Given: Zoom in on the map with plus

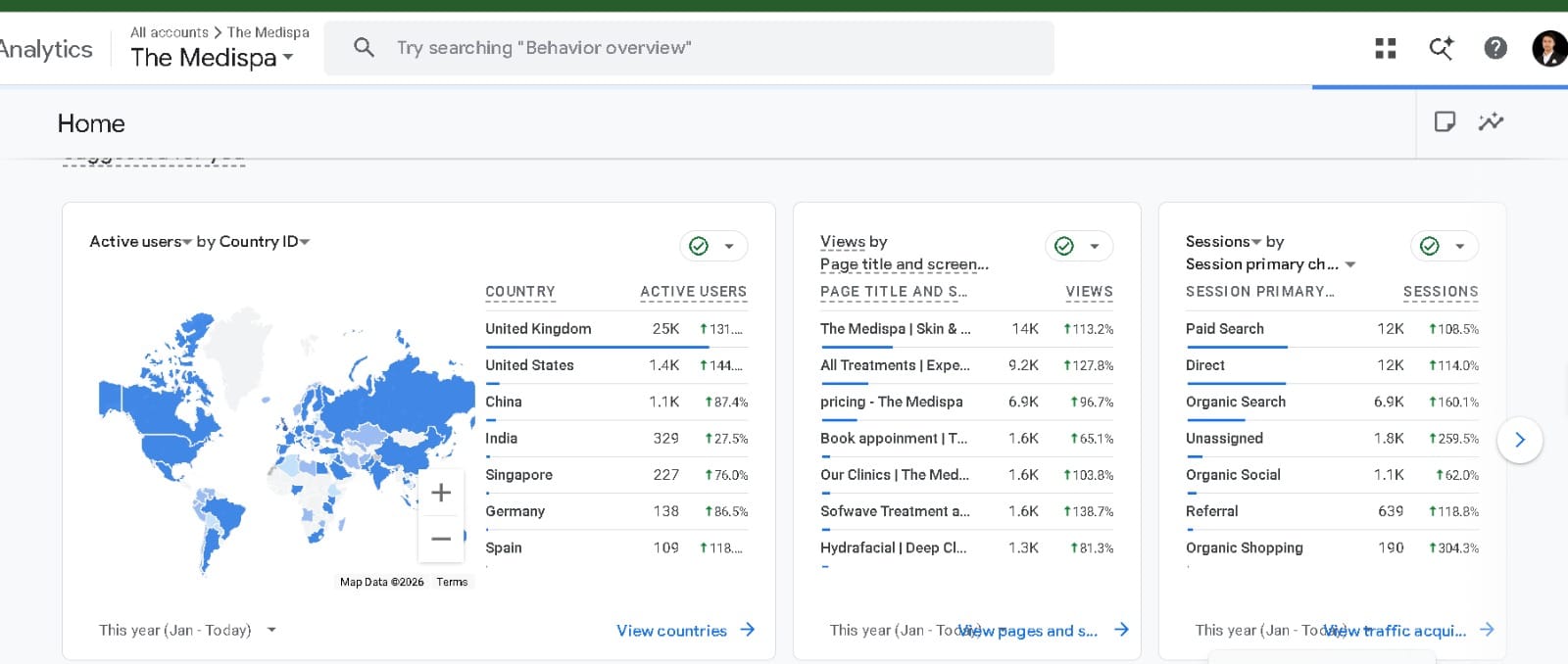Looking at the screenshot, I should (441, 493).
